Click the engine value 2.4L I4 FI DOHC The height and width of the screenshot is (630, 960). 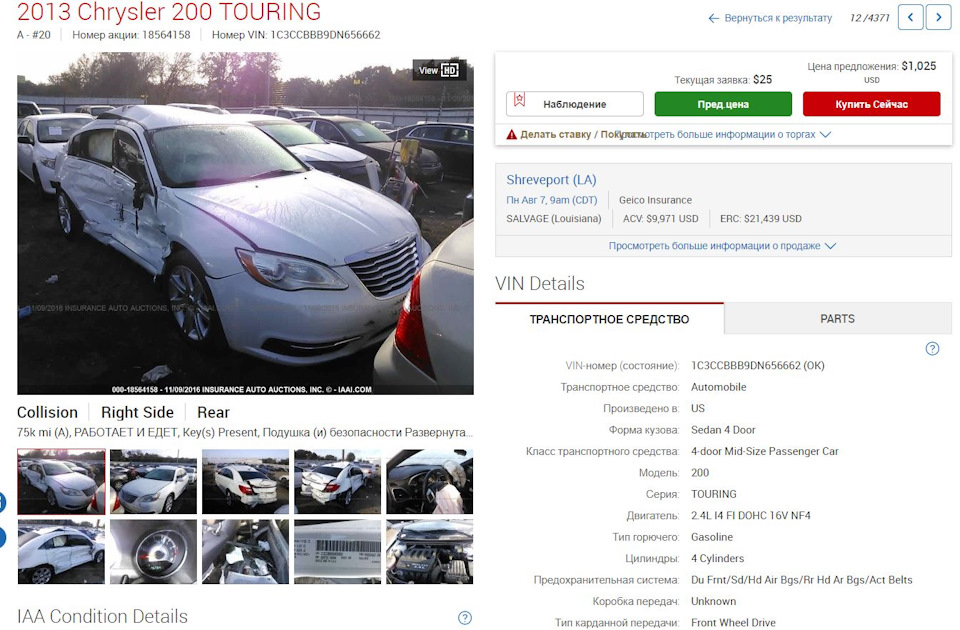(x=751, y=516)
